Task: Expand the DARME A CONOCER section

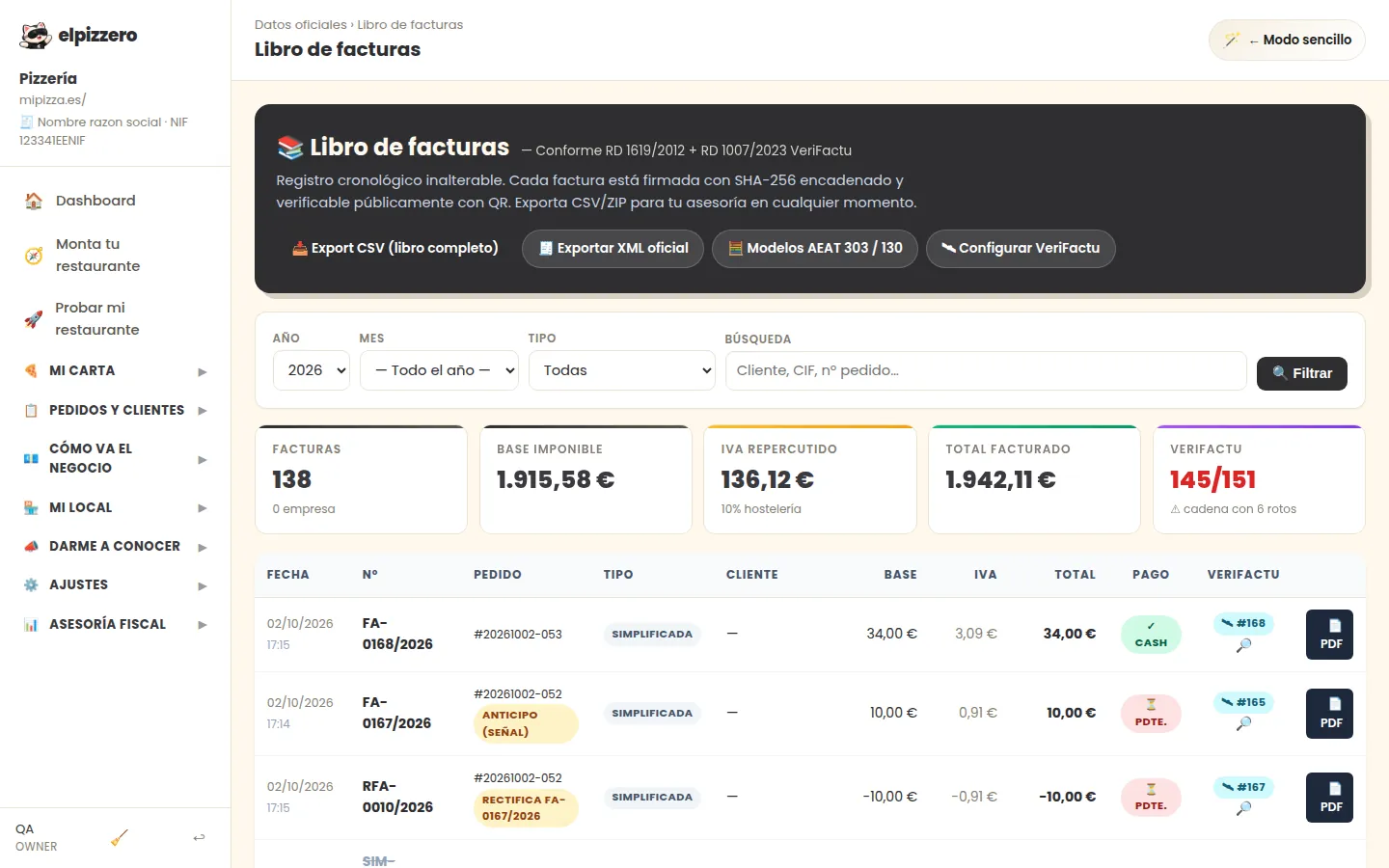Action: 116,546
